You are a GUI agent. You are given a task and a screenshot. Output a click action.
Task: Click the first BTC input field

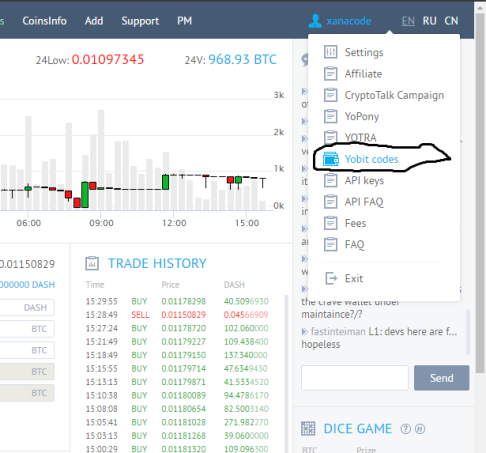click(27, 329)
